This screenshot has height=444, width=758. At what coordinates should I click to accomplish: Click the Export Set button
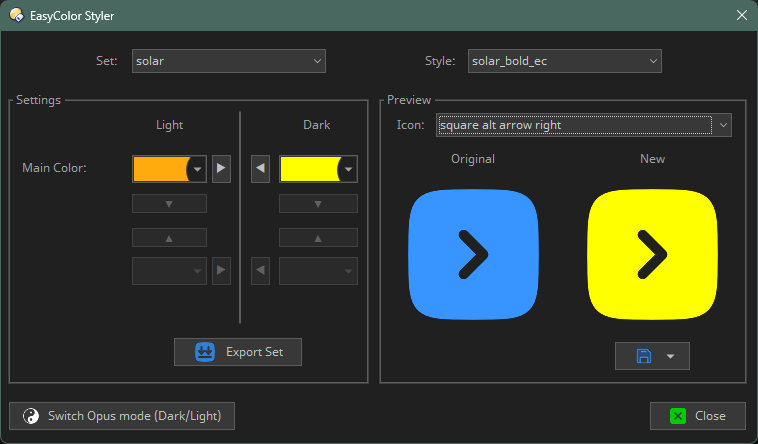click(238, 352)
